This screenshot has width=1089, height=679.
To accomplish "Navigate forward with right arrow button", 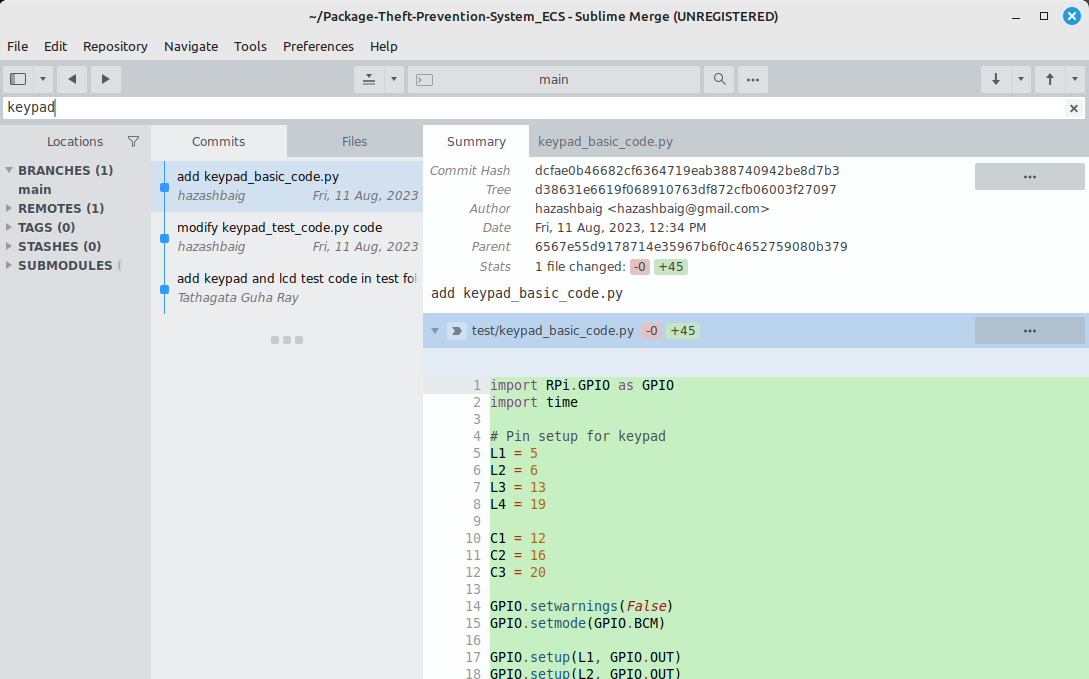I will tap(105, 79).
